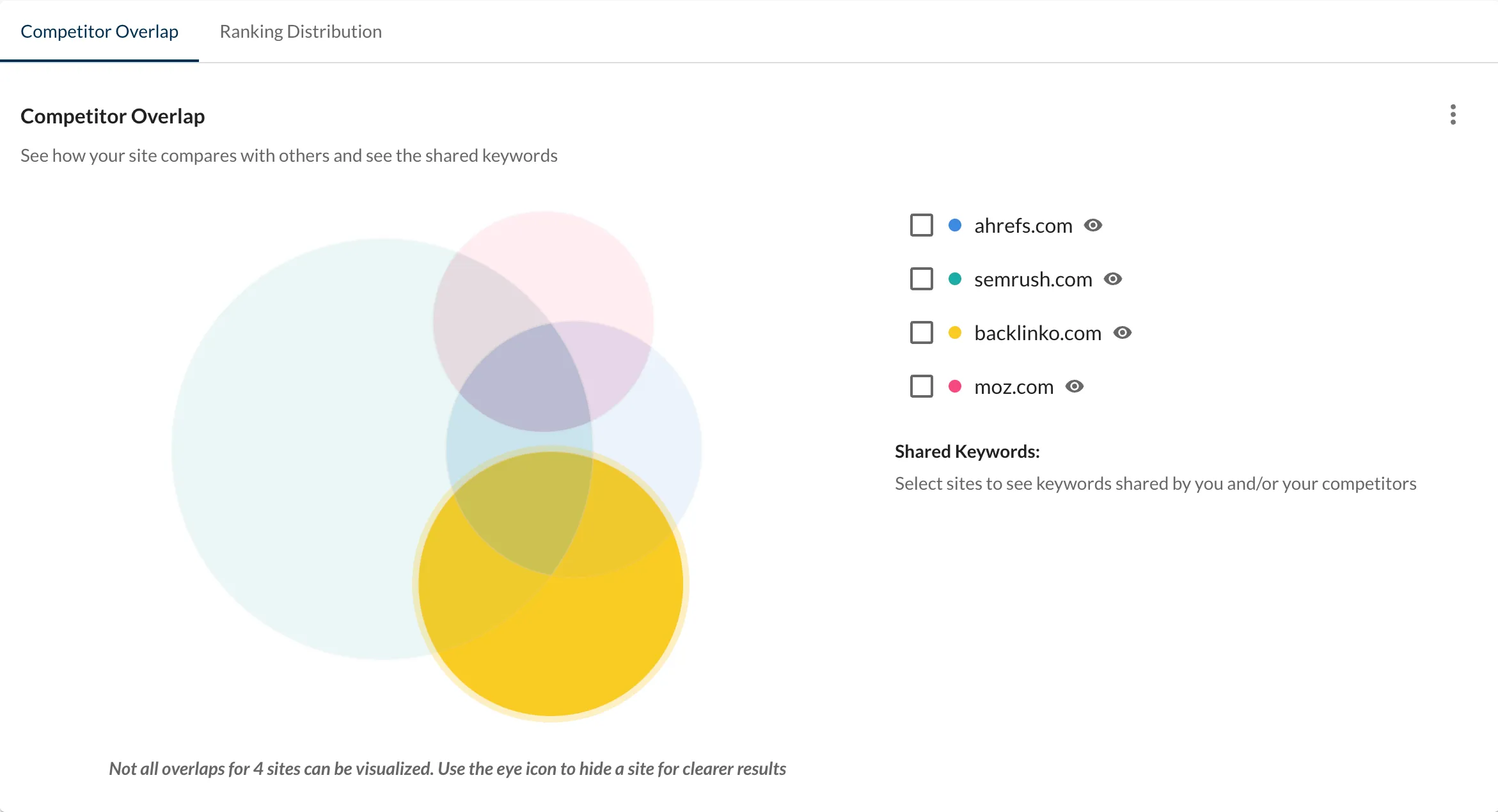The height and width of the screenshot is (812, 1498).
Task: Toggle backlinko.com visibility eye icon
Action: (1123, 332)
